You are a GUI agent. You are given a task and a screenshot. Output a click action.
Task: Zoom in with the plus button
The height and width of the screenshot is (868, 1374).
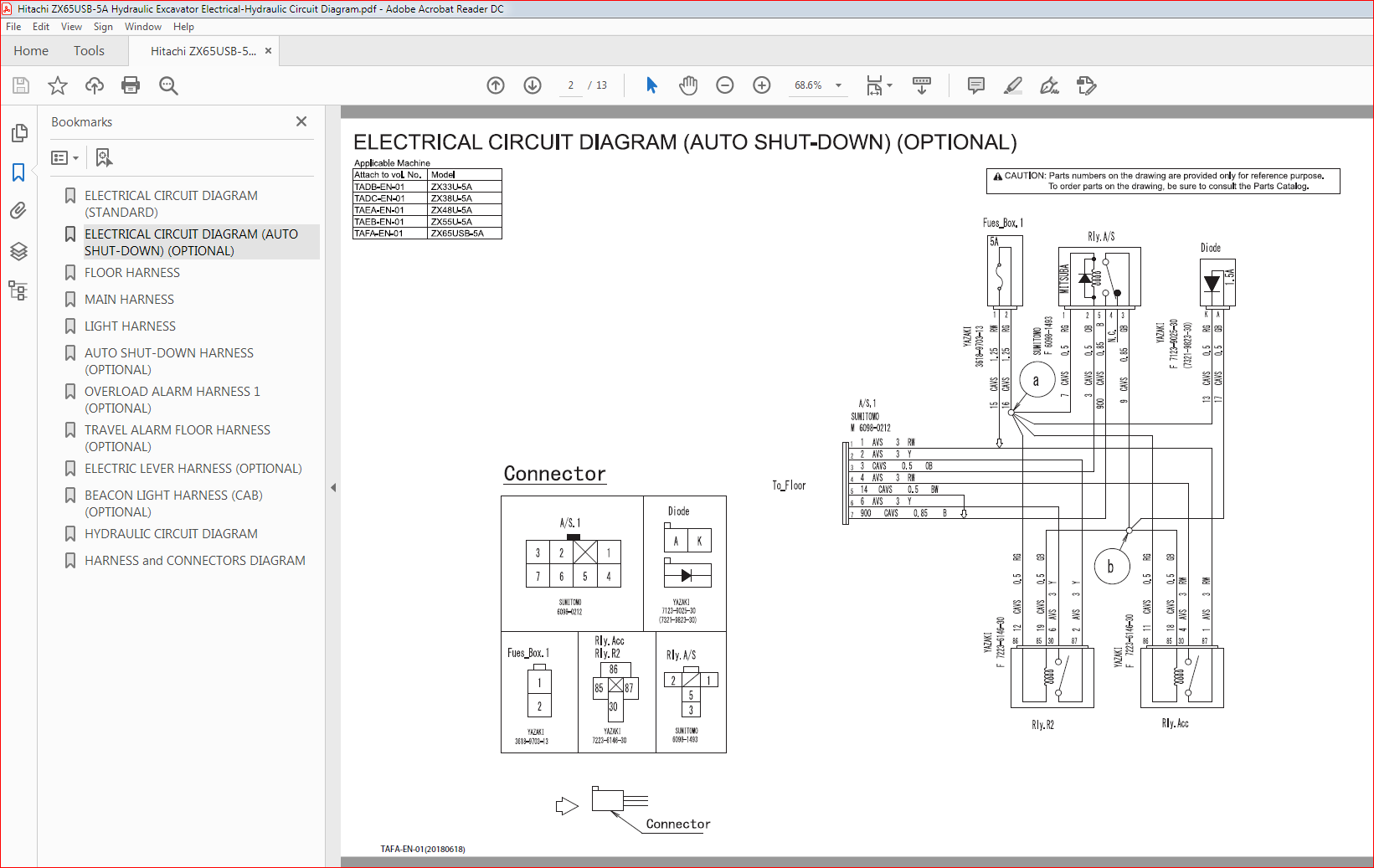[762, 85]
